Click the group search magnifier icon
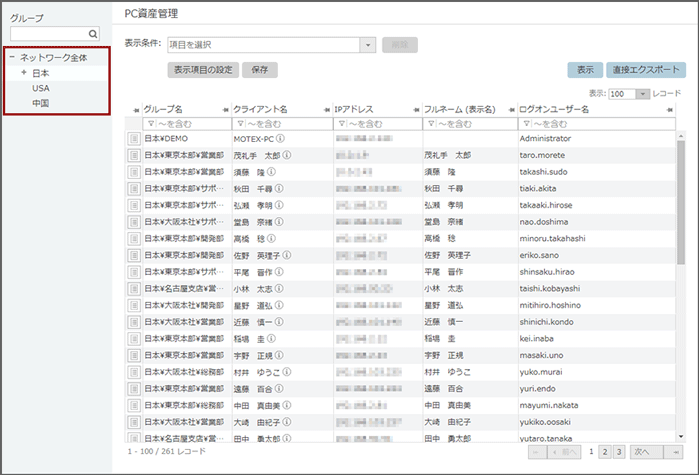Screen dimensions: 699x475 coord(93,34)
